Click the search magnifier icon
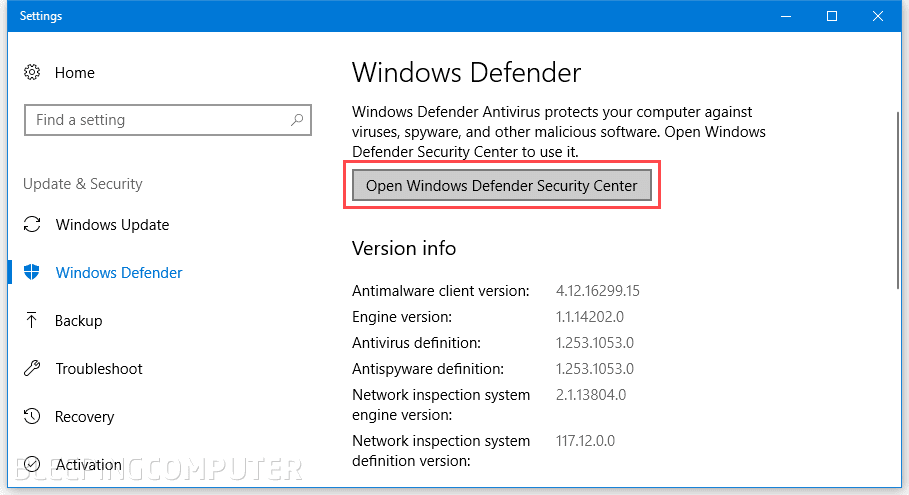 [297, 120]
